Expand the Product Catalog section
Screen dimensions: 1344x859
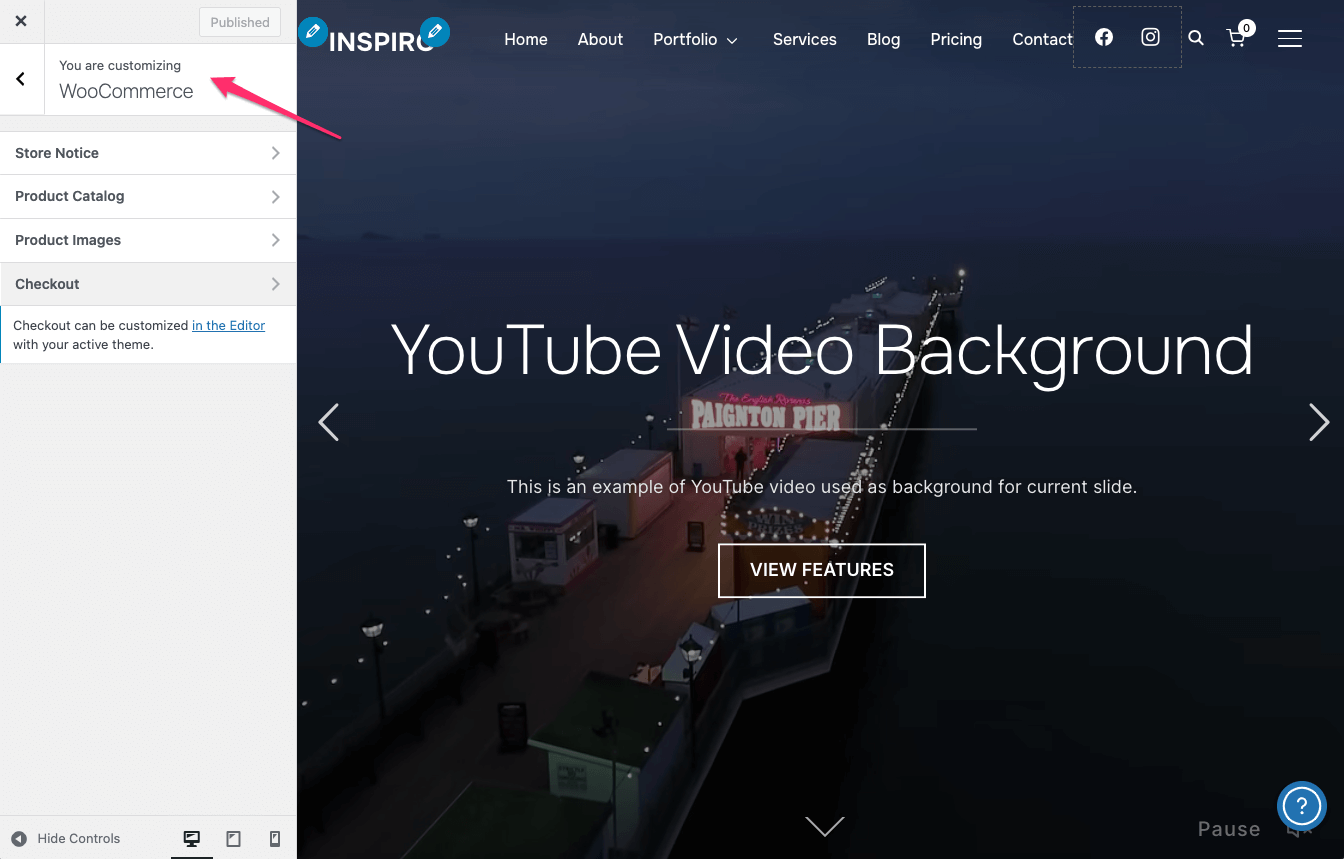[x=148, y=196]
